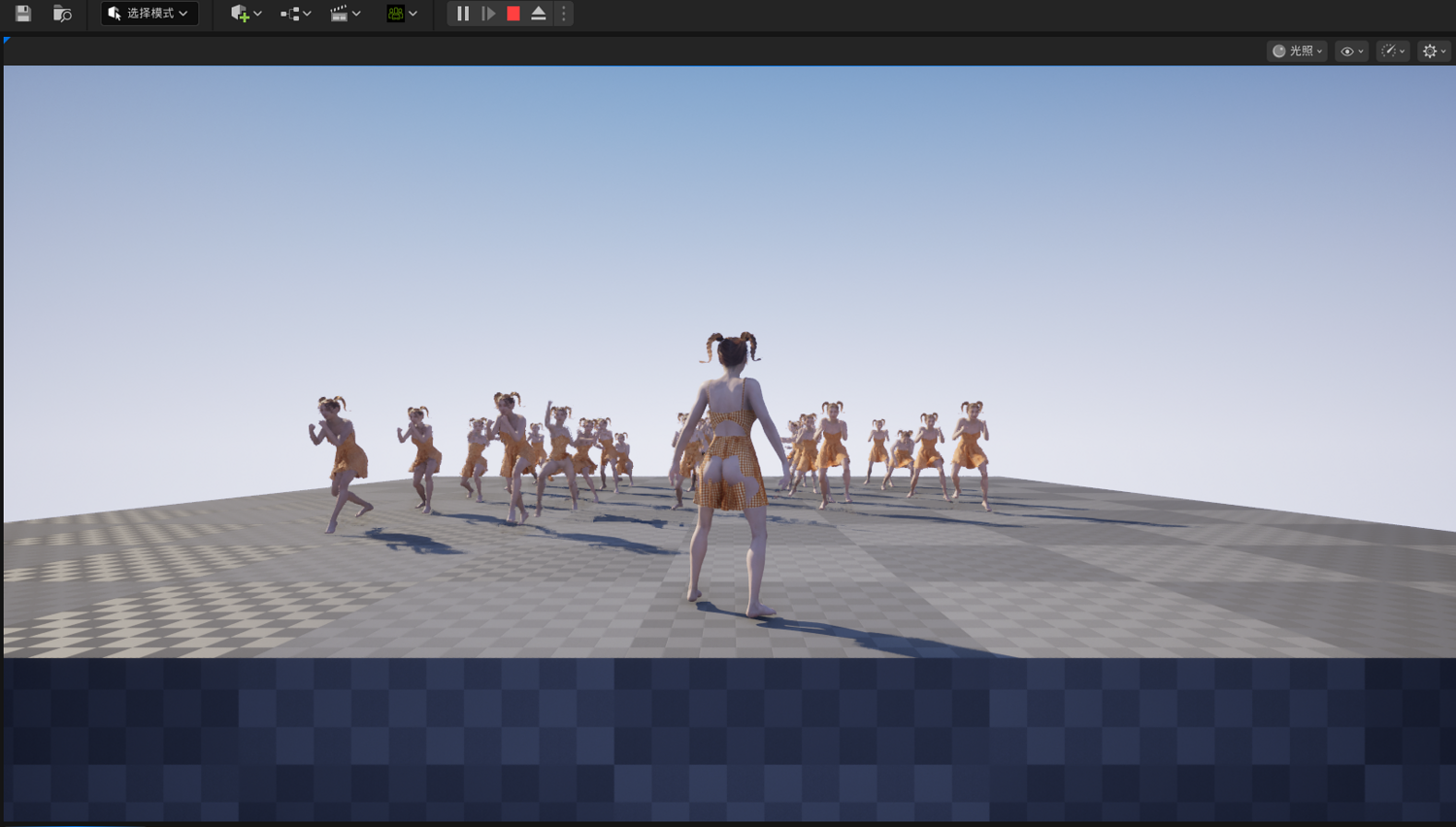Click the eject button in the play controls
The image size is (1456, 827).
coord(539,14)
